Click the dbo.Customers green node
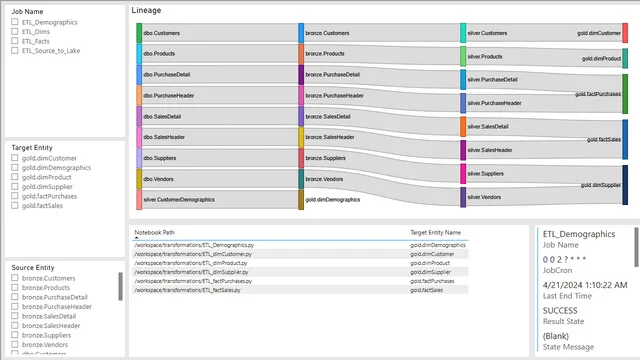 (x=139, y=33)
